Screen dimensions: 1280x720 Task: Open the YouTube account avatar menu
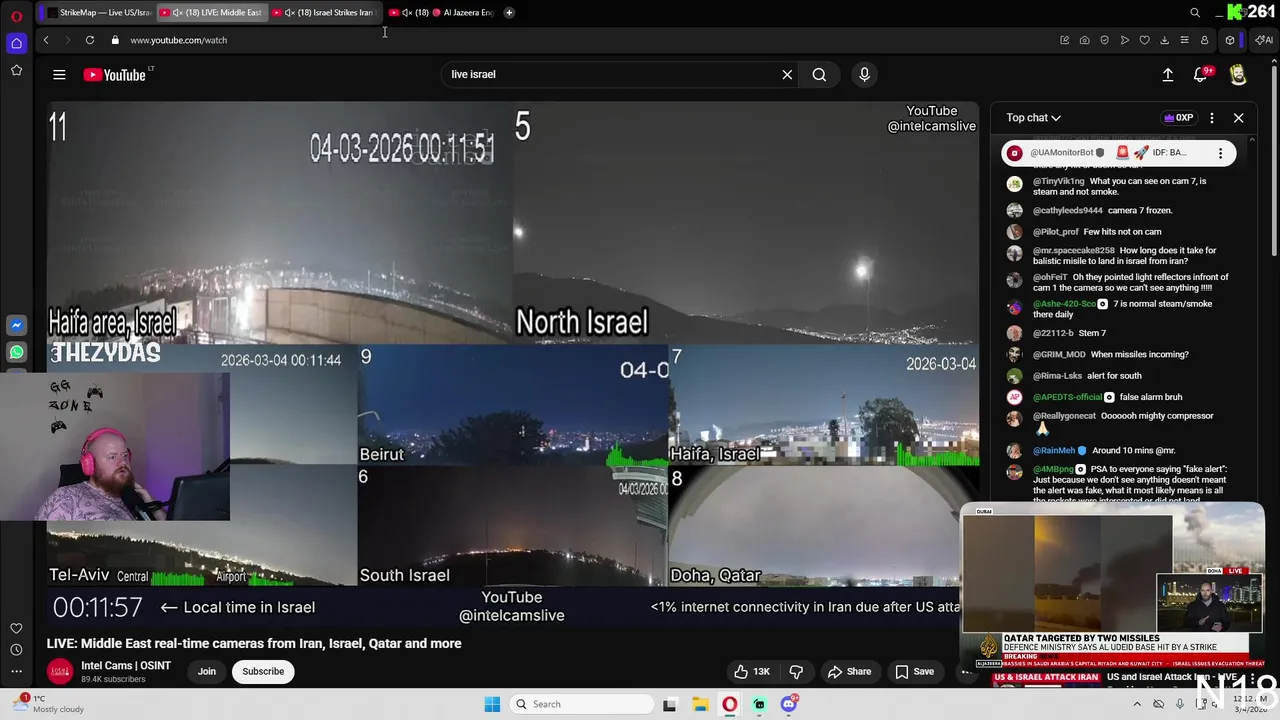(x=1238, y=74)
